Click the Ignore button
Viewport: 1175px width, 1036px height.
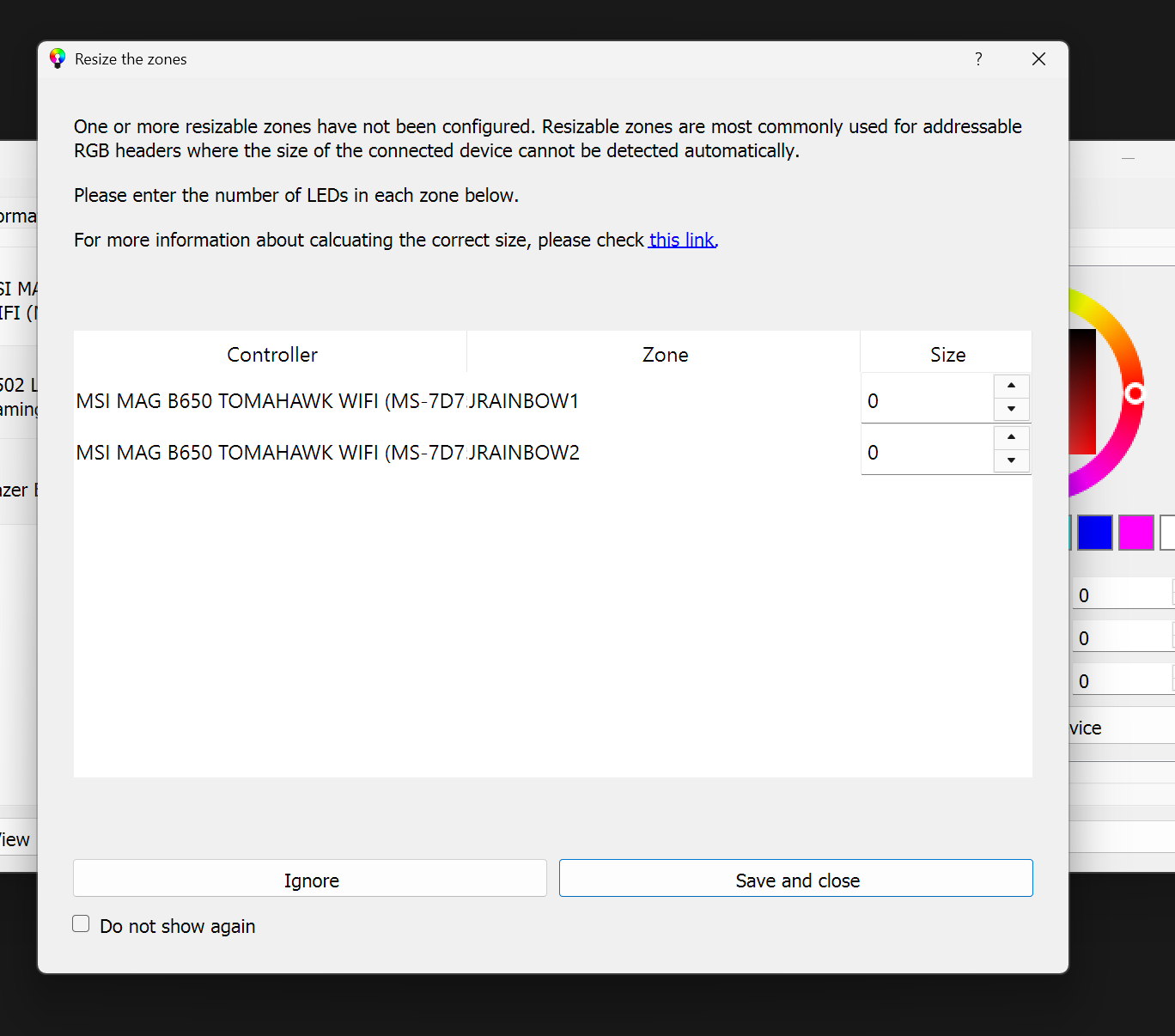(310, 879)
